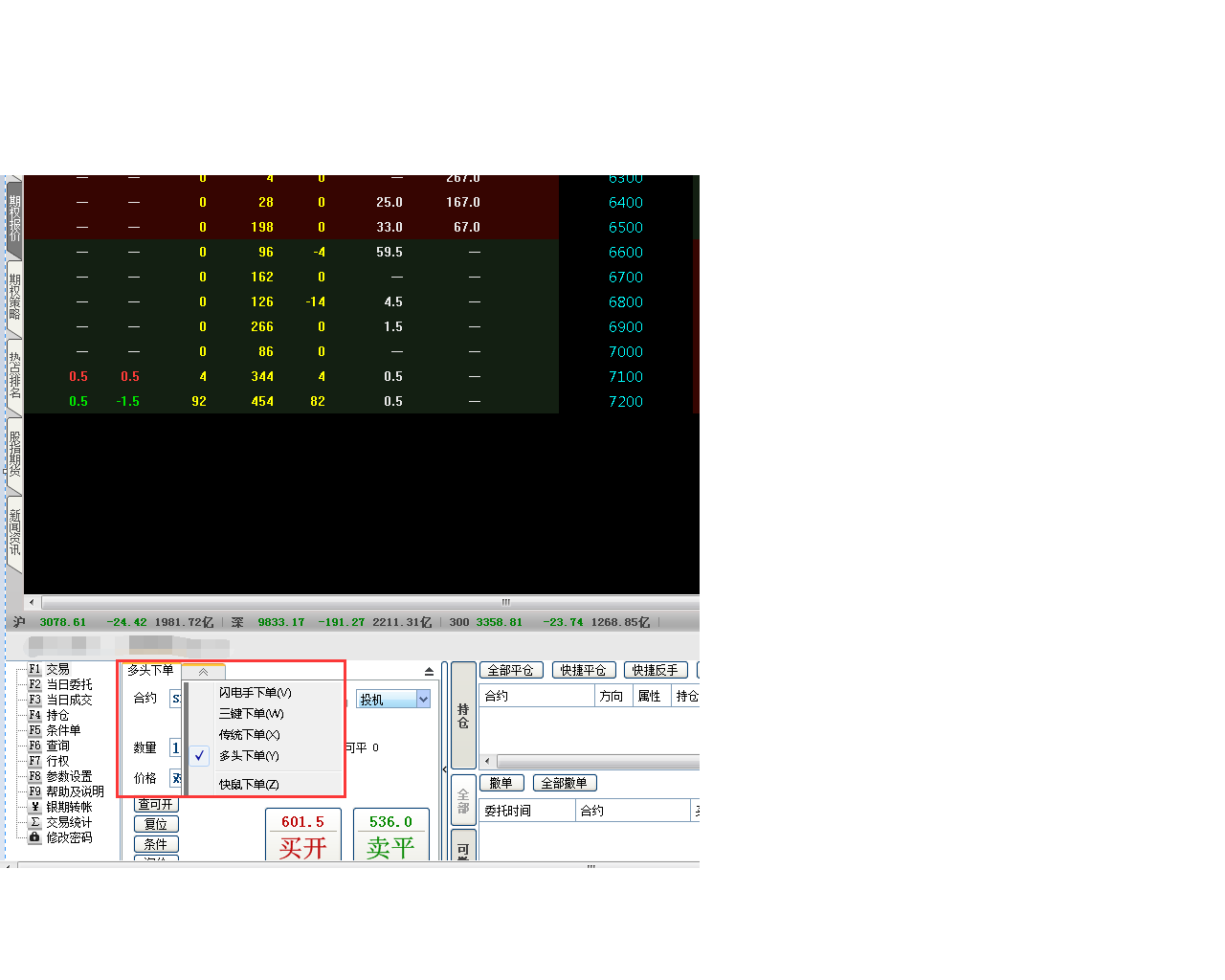Click the lock icon beside 修改密码
Viewport: 1225px width, 980px height.
pos(34,837)
